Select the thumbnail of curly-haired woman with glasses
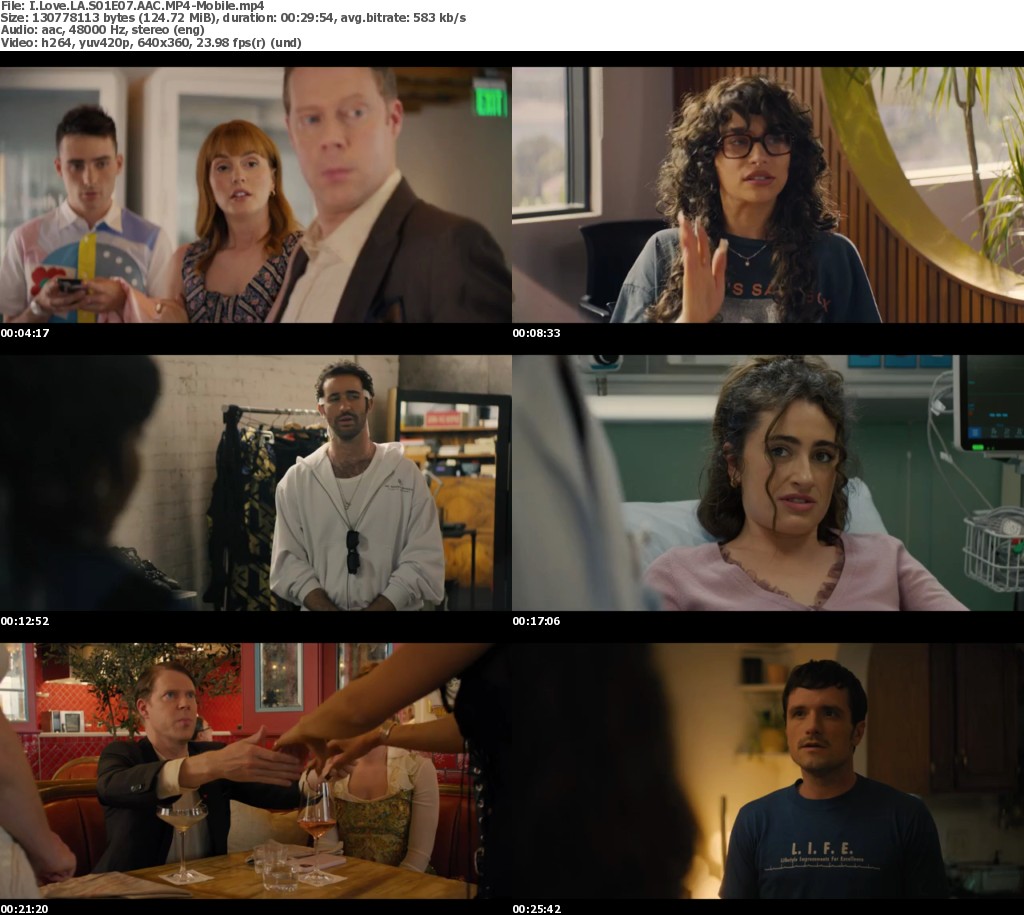The width and height of the screenshot is (1024, 915). pyautogui.click(x=767, y=195)
